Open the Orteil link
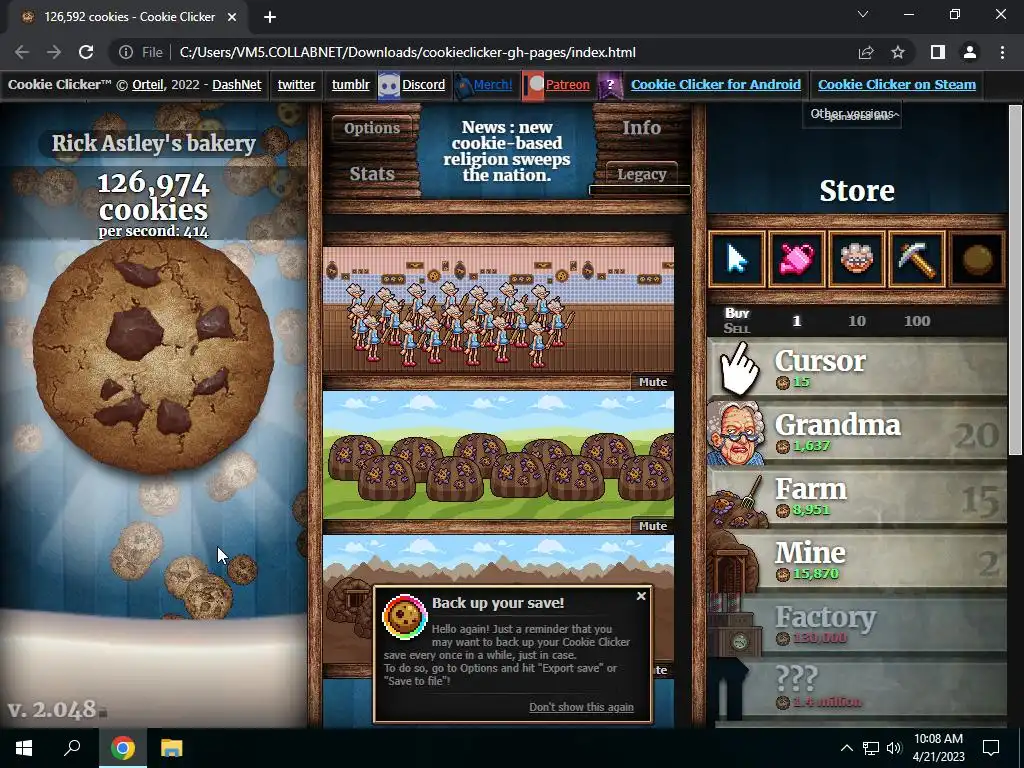Screen dimensions: 1024x768 pos(148,84)
